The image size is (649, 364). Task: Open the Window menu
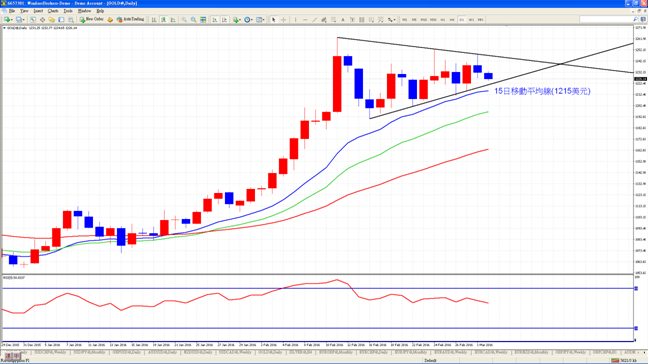point(84,11)
